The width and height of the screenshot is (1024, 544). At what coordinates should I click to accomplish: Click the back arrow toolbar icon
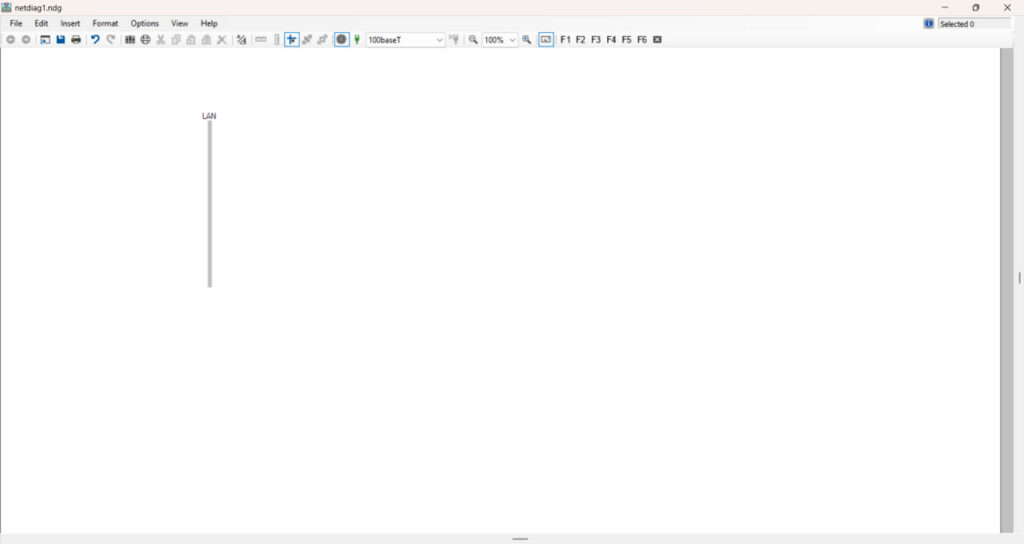pyautogui.click(x=10, y=40)
